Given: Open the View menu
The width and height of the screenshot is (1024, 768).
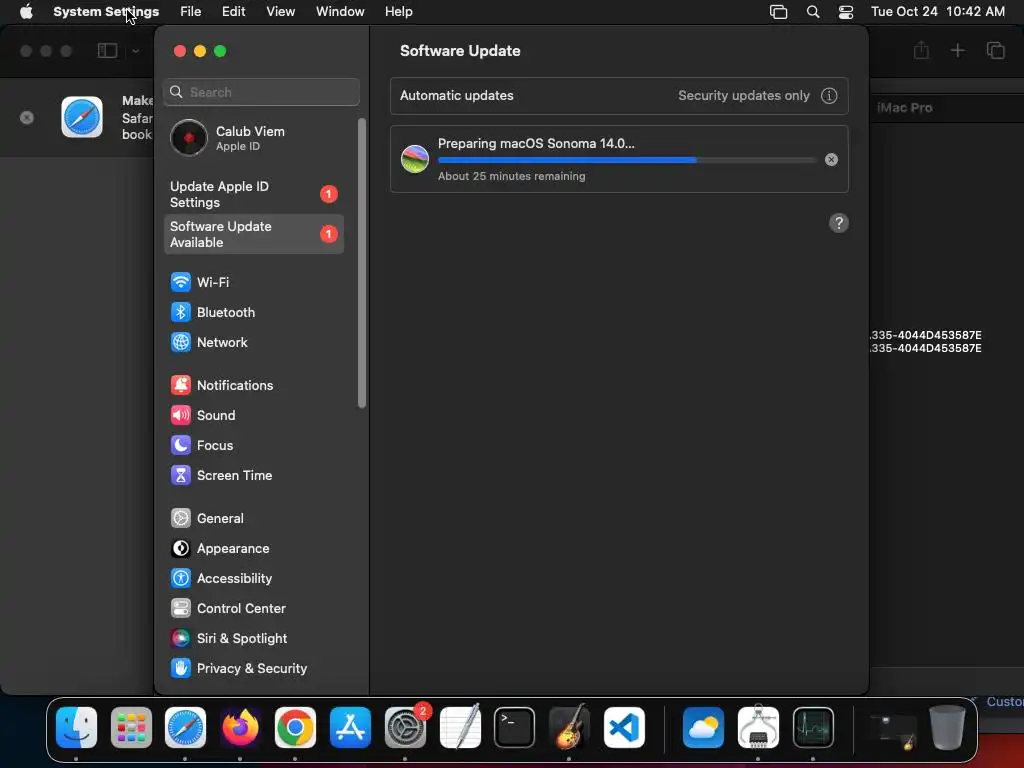Looking at the screenshot, I should (x=280, y=12).
